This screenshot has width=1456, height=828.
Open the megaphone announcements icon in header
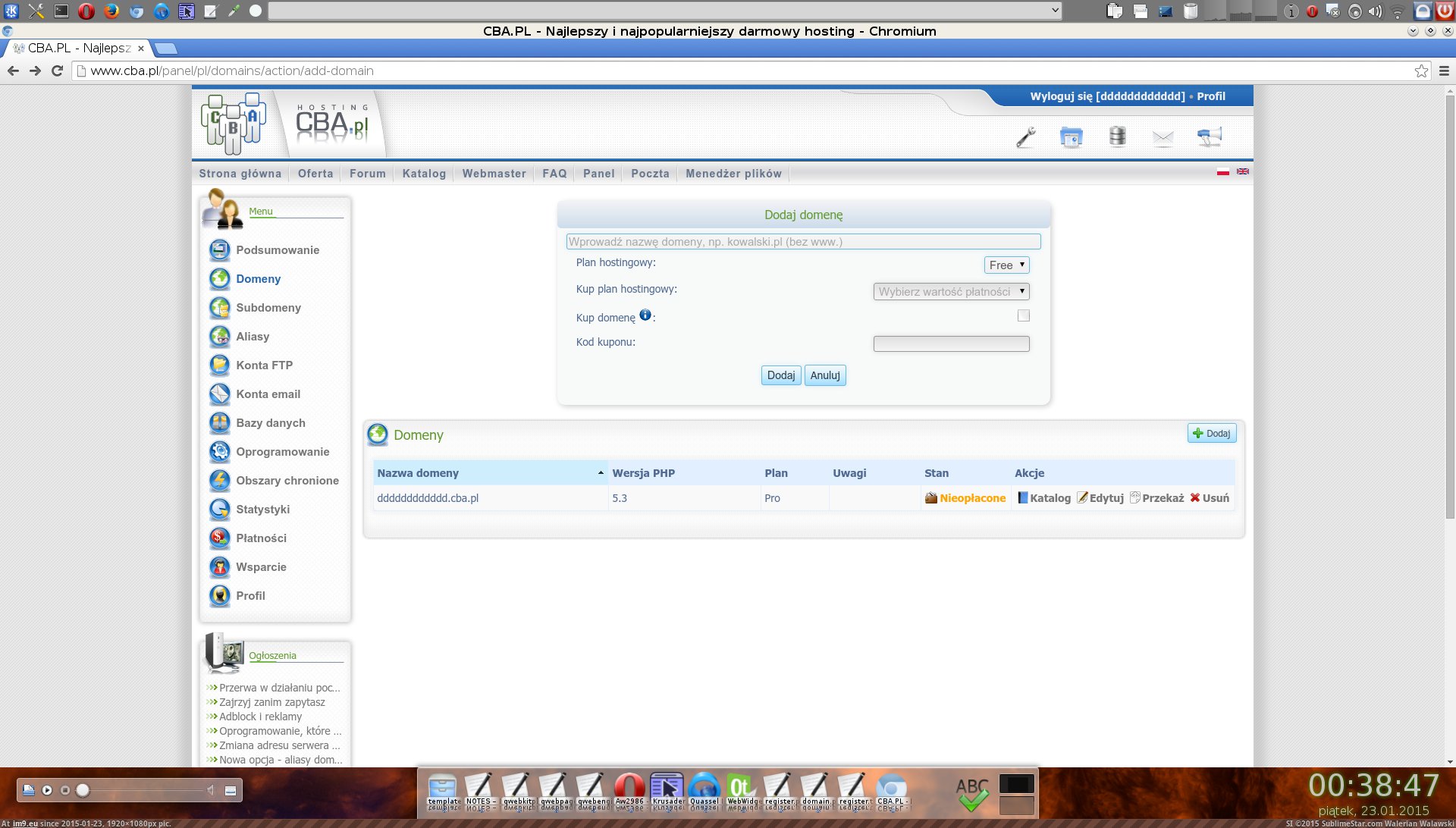coord(1210,137)
